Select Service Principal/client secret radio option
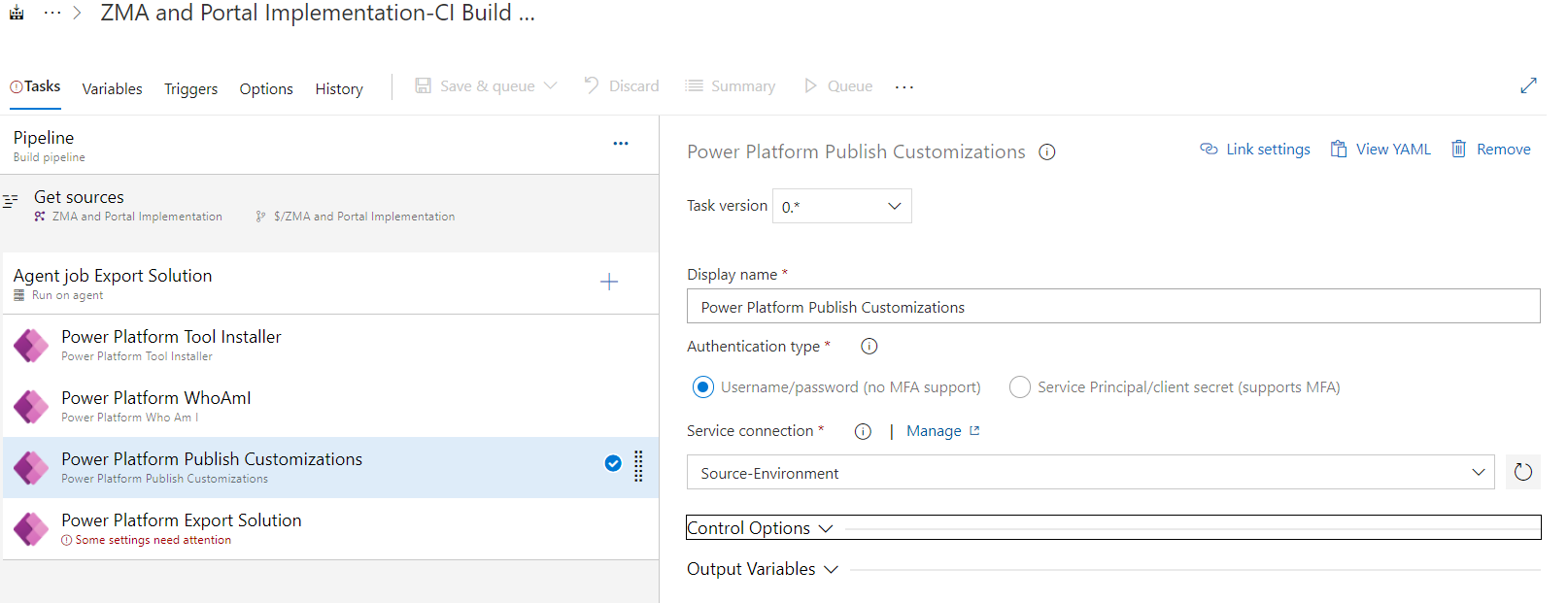Screen dimensions: 1568x603 pyautogui.click(x=1020, y=387)
